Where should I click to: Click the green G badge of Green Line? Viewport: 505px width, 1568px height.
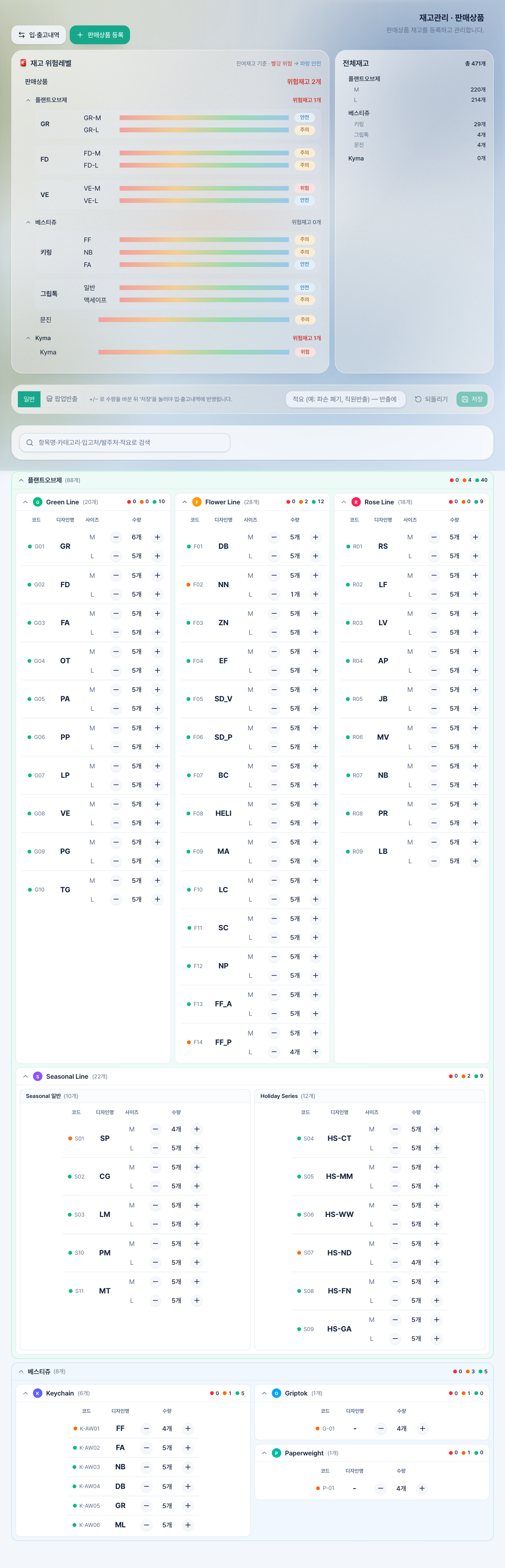click(x=38, y=502)
